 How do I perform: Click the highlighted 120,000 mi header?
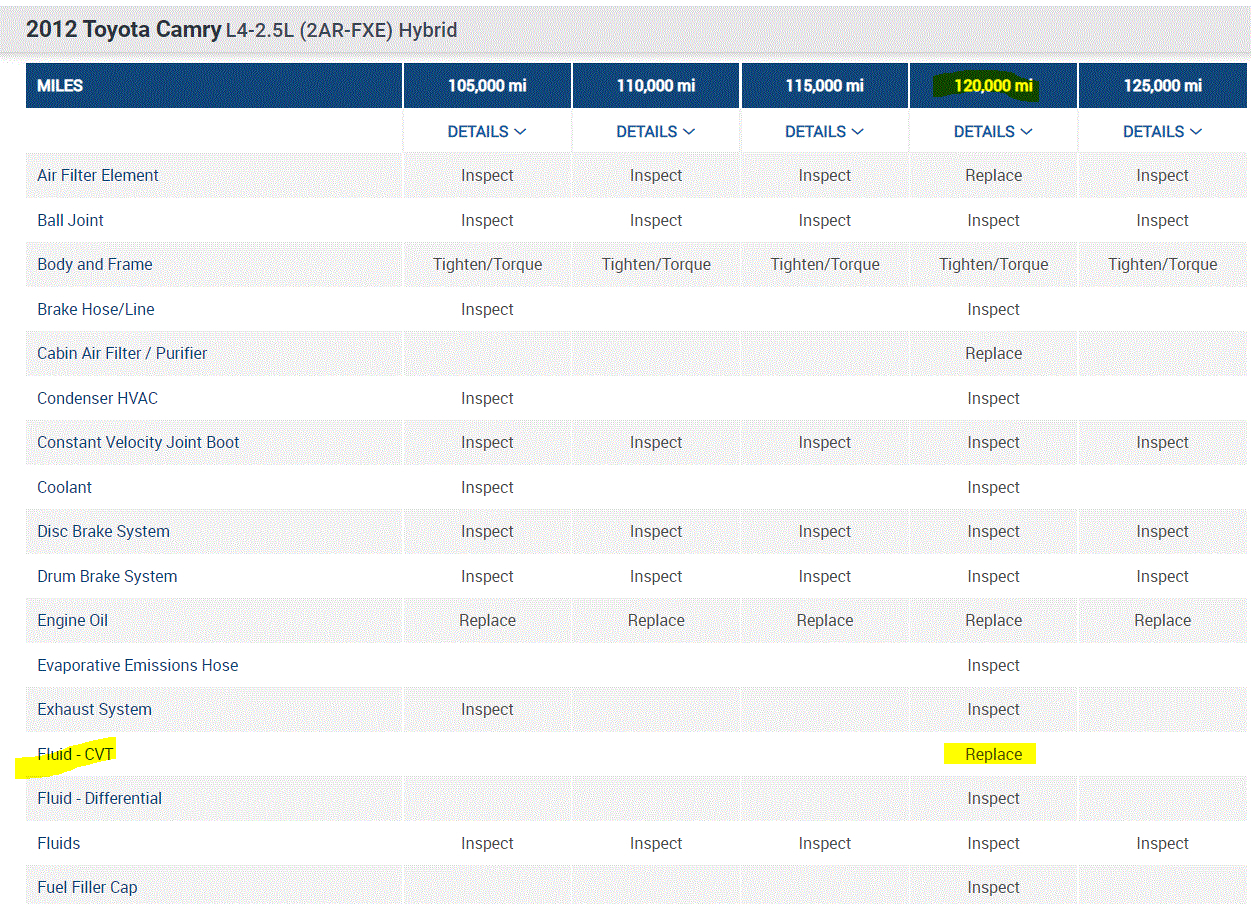coord(993,86)
